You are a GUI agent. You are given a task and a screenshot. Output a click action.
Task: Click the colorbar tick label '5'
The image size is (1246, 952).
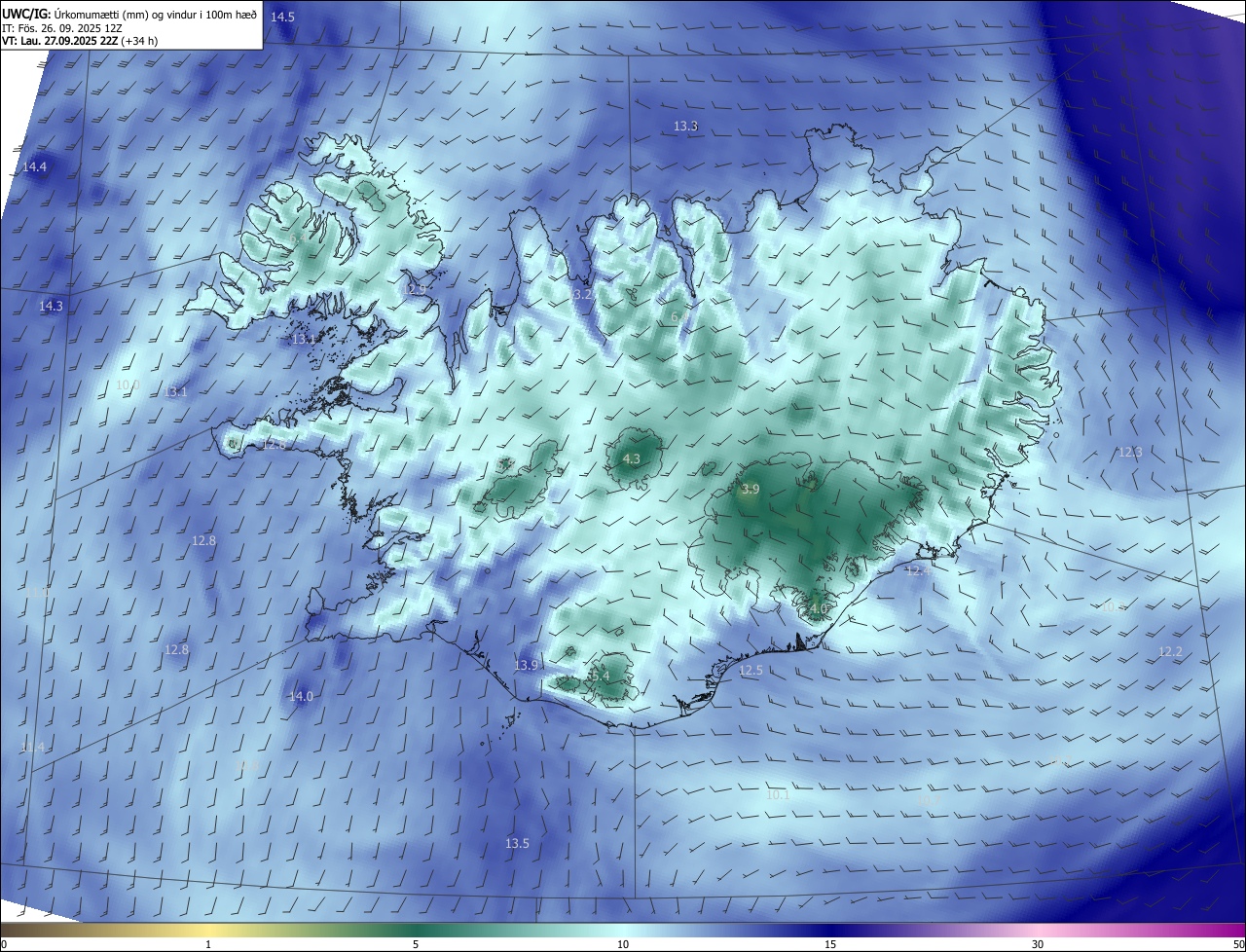[x=416, y=944]
